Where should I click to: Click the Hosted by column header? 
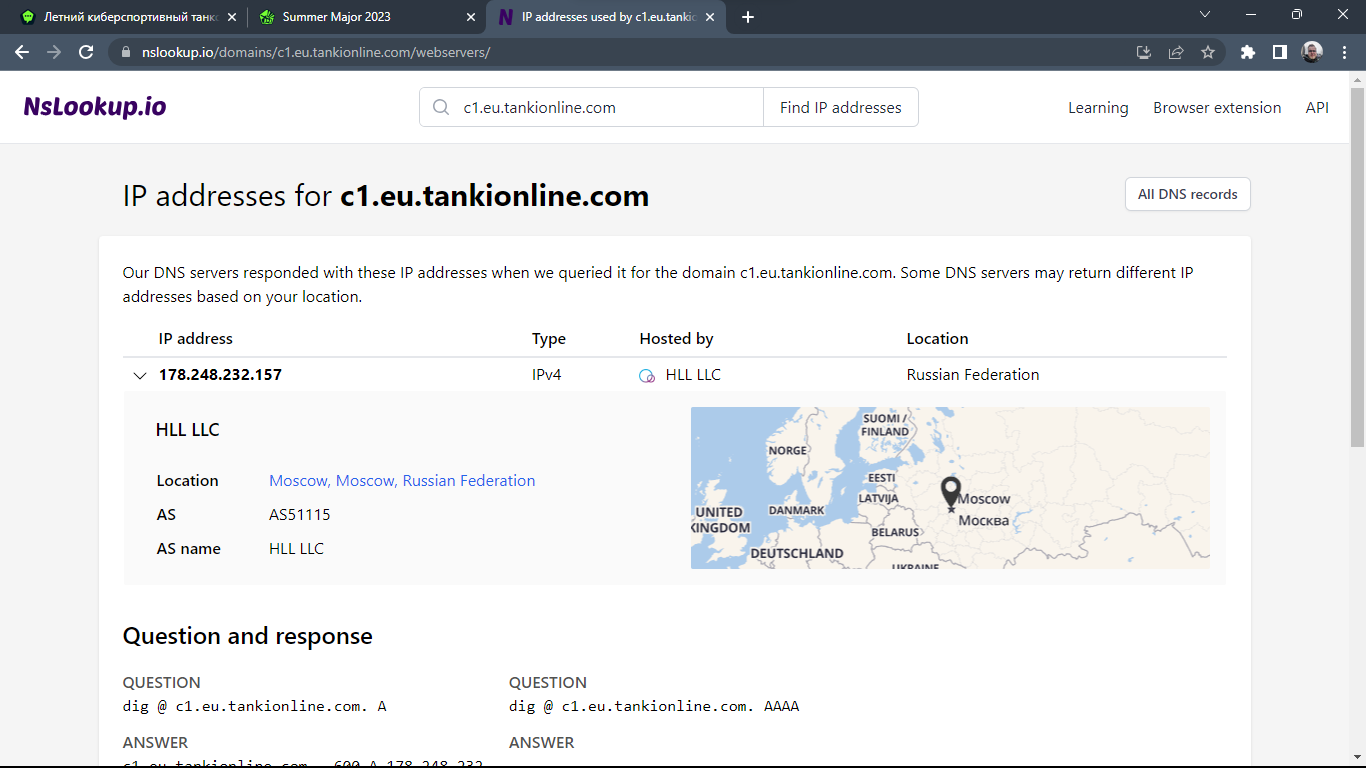point(676,339)
